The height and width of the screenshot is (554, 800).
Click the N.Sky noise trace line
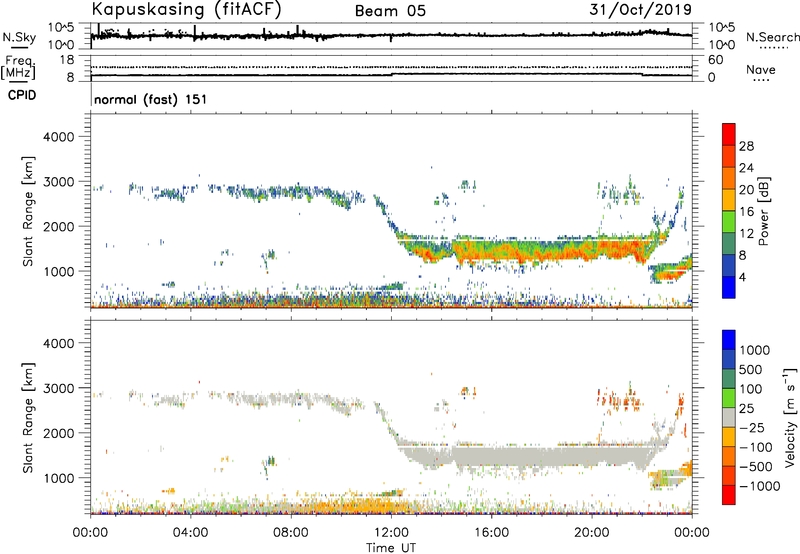click(x=391, y=35)
